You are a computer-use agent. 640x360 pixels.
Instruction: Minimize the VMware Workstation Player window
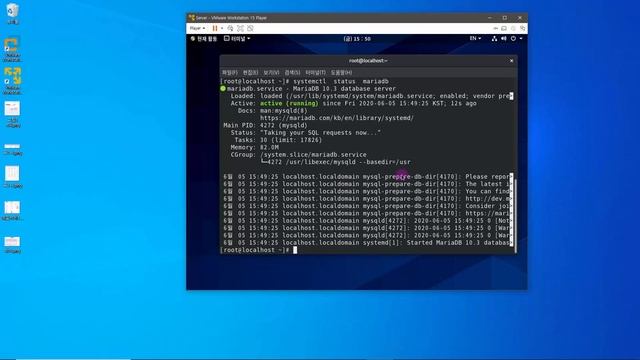pyautogui.click(x=490, y=18)
